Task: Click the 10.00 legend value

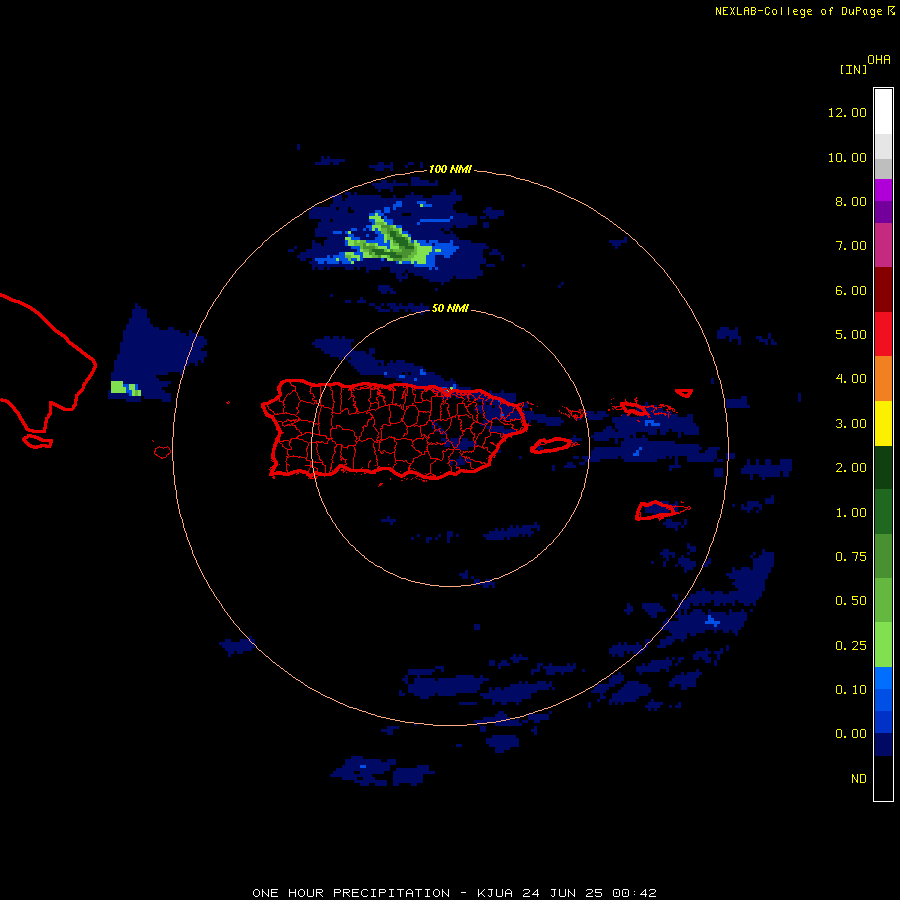Action: coord(847,157)
